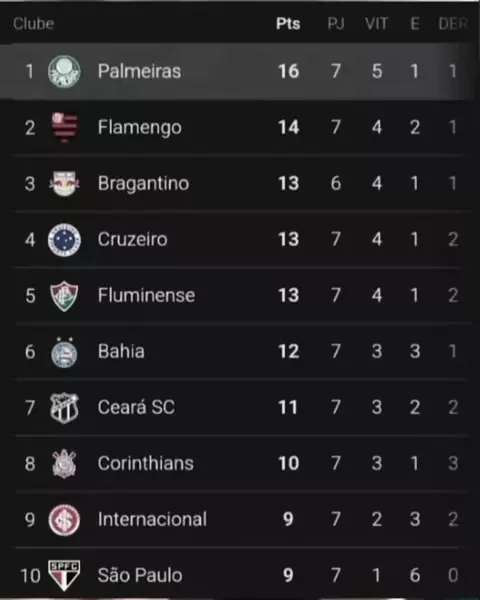
Task: Open the Flamengo team name link
Action: click(140, 127)
